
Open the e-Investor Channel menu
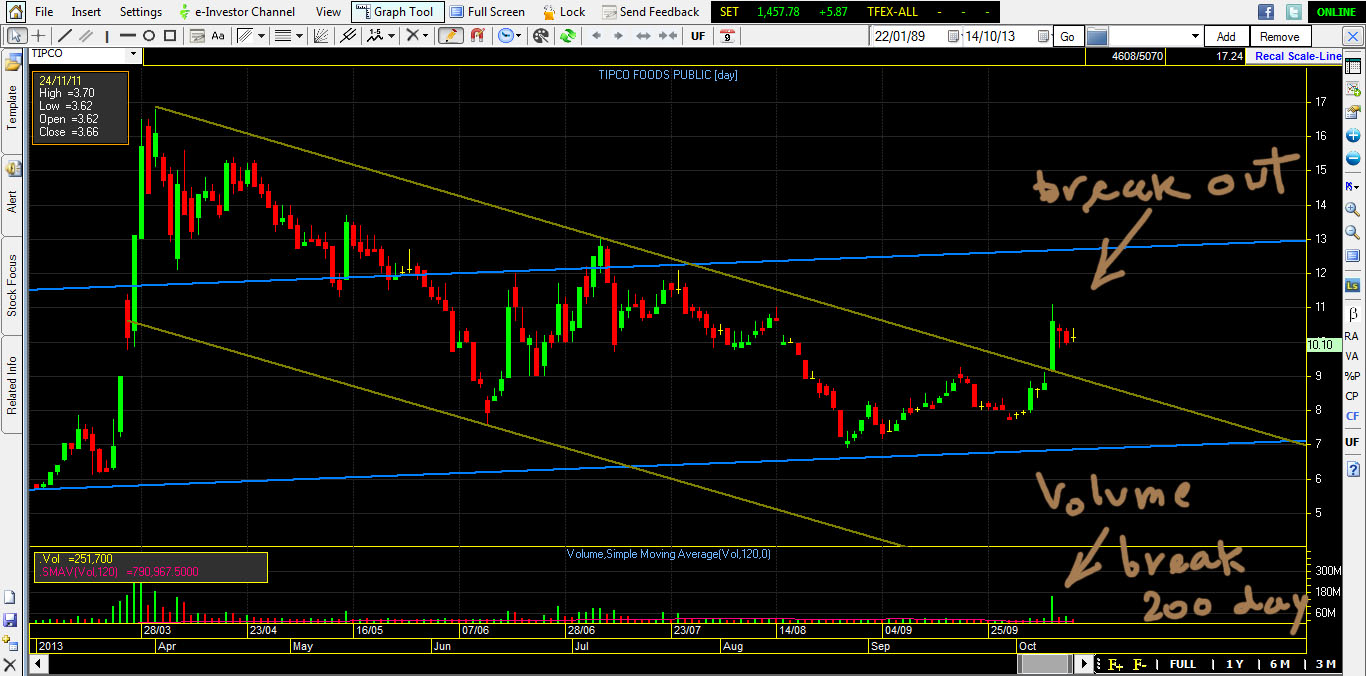[237, 12]
